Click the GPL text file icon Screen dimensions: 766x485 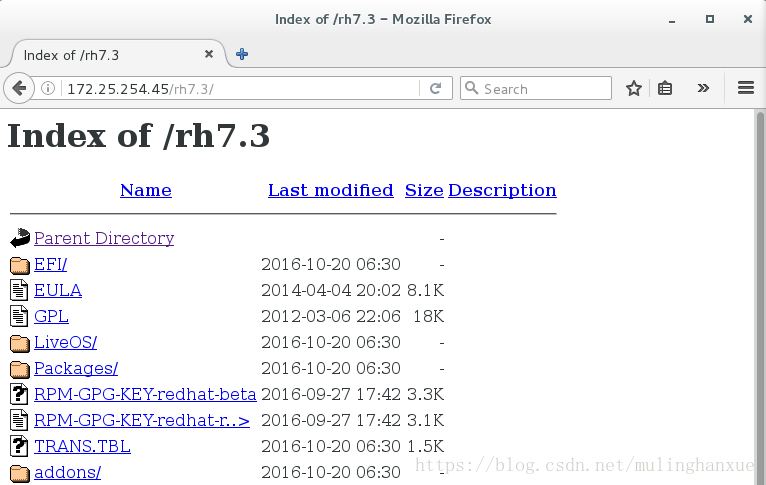pyautogui.click(x=19, y=316)
